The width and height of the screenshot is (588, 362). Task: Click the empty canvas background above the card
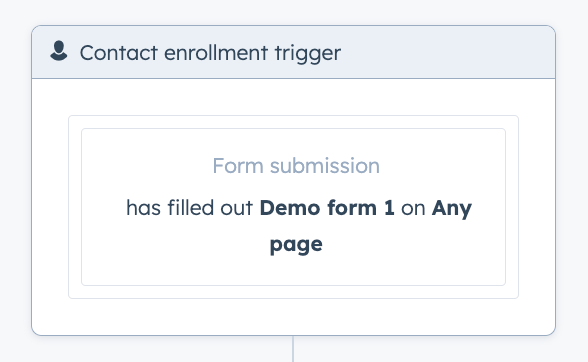point(293,12)
